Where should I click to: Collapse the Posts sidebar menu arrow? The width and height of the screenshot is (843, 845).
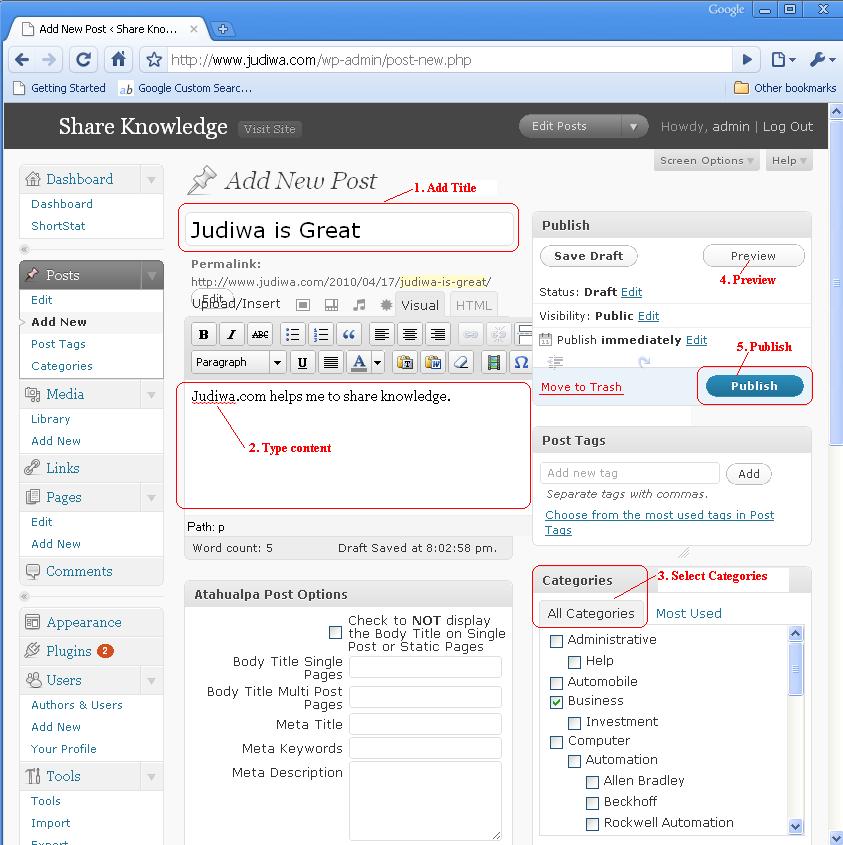click(x=151, y=275)
